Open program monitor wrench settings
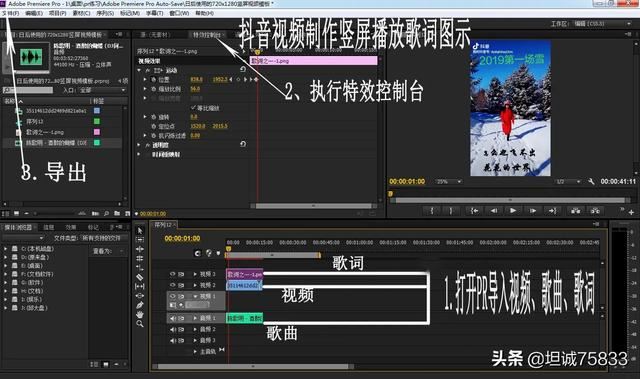This screenshot has height=379, width=640. point(591,182)
